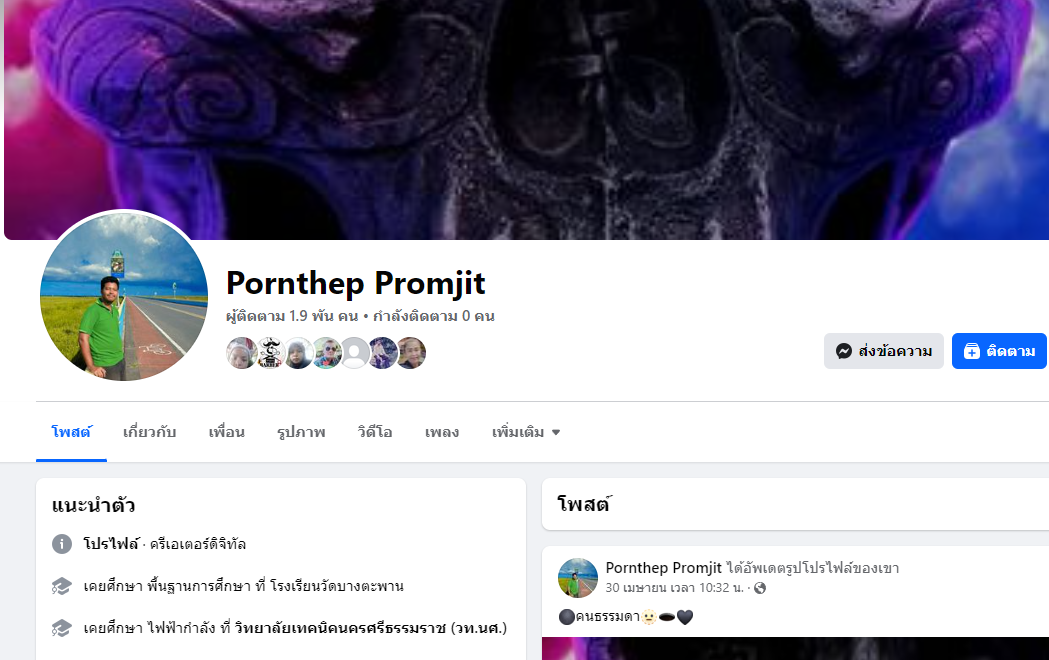Viewport: 1049px width, 660px height.
Task: Open the Barber logo follower avatar
Action: 270,352
